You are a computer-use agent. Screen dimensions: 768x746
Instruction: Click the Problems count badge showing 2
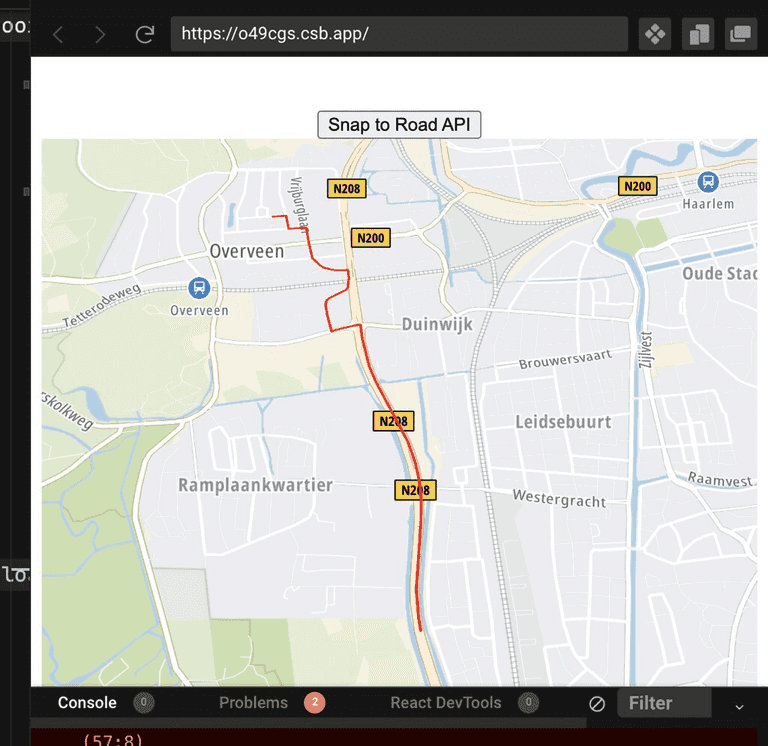314,703
